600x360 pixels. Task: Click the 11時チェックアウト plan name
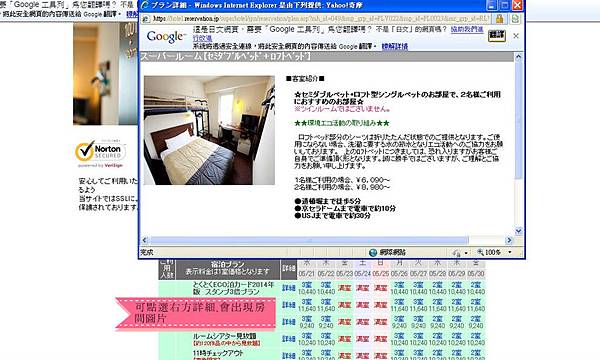218,353
